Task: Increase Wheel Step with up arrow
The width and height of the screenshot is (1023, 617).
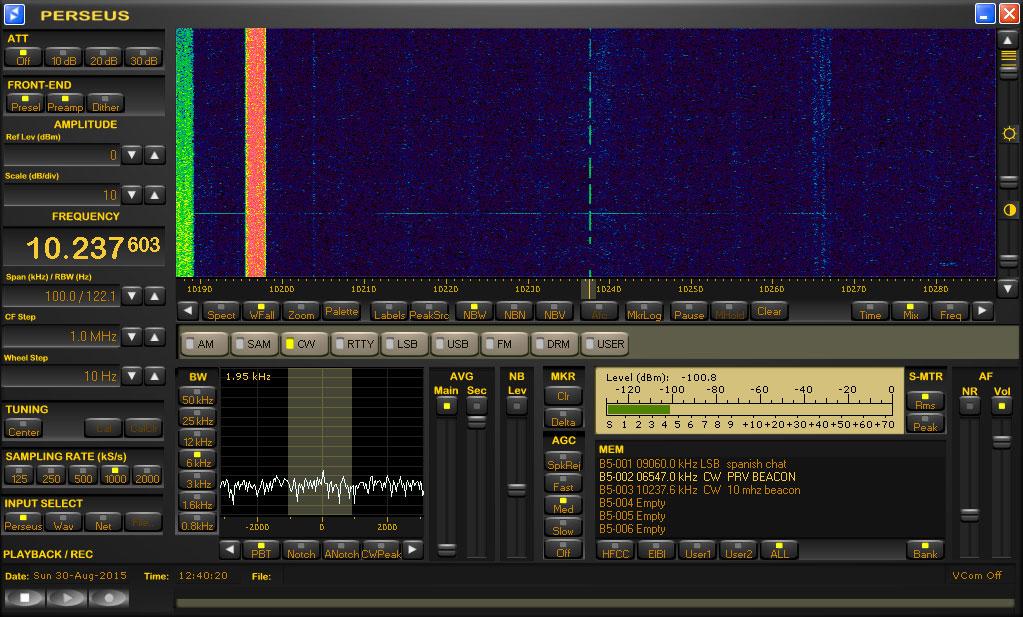Action: coord(155,376)
